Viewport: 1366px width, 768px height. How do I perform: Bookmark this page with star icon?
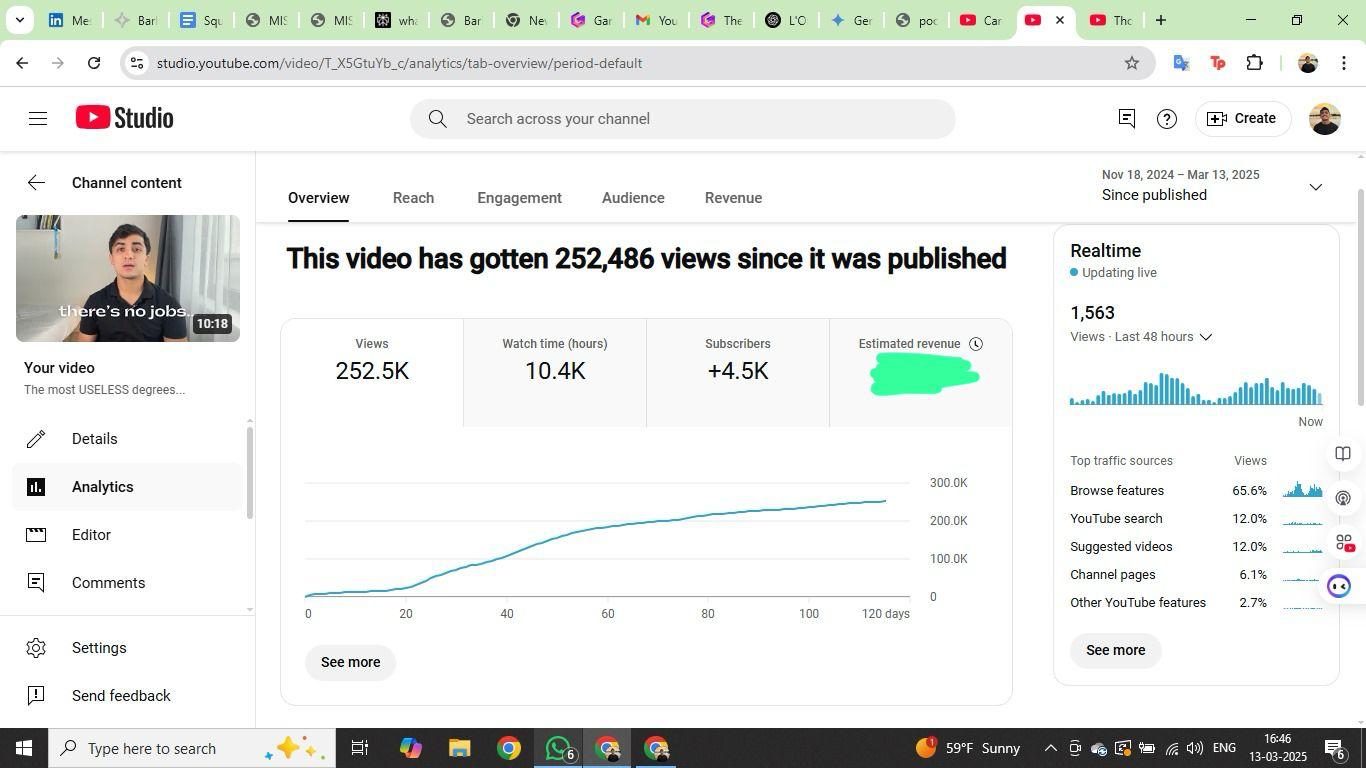point(1131,63)
